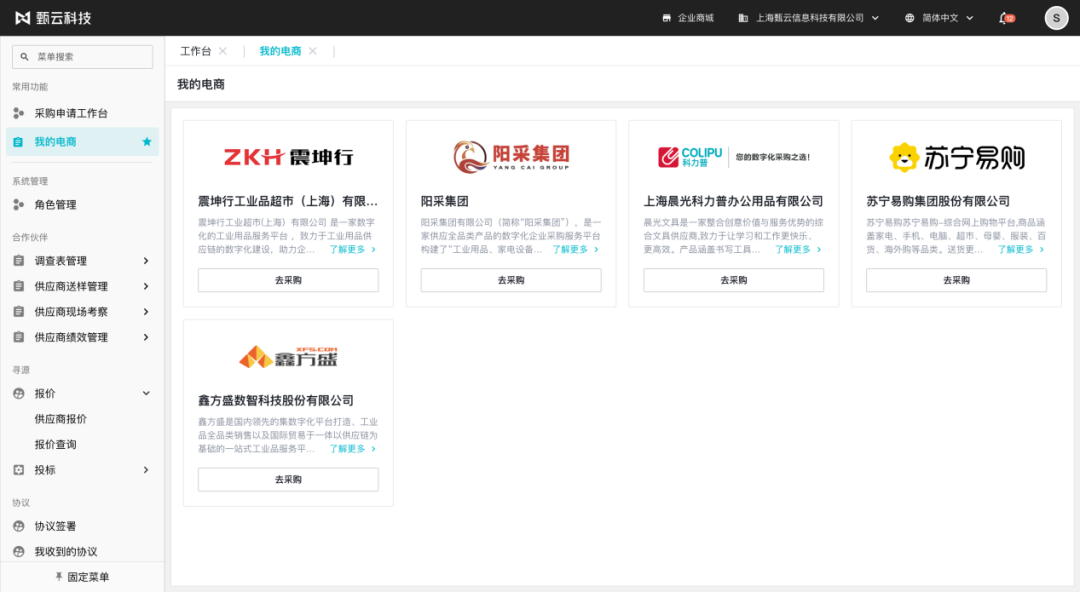Click 去采购 for 苏宁易购
The height and width of the screenshot is (592, 1080).
click(957, 280)
